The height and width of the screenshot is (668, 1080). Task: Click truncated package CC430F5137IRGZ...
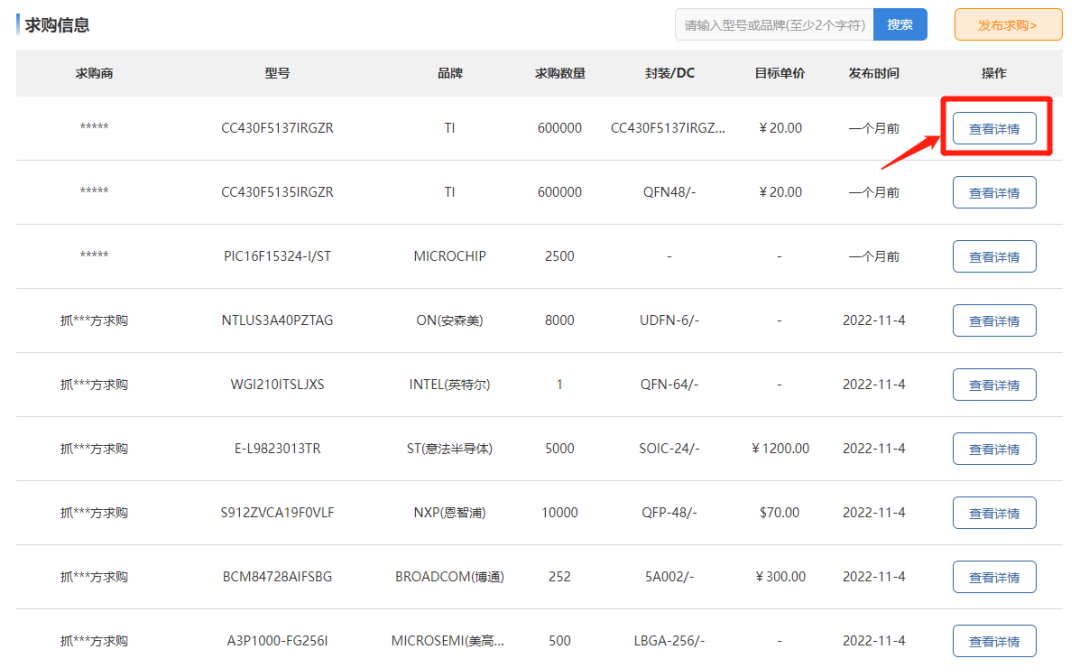coord(667,128)
